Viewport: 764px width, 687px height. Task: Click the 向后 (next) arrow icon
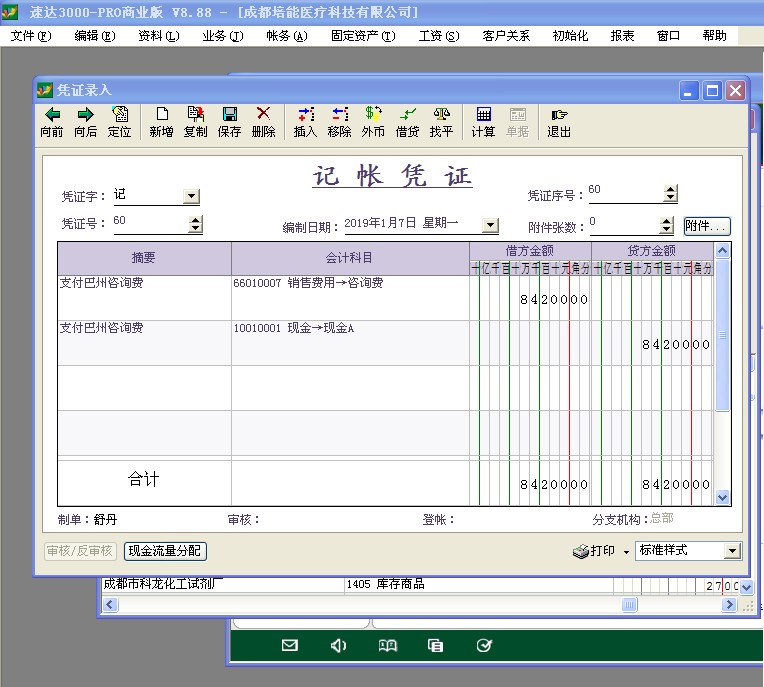[85, 115]
